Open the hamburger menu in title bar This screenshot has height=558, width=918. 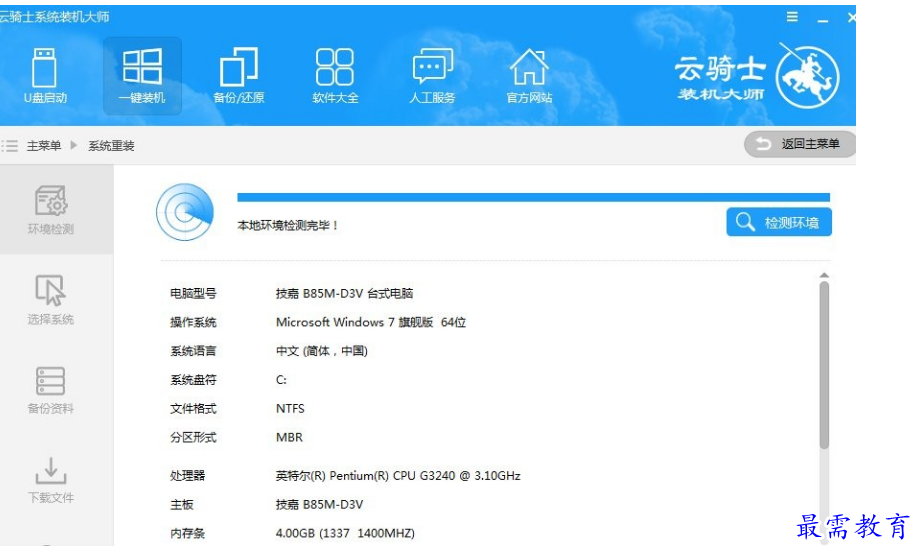[792, 17]
